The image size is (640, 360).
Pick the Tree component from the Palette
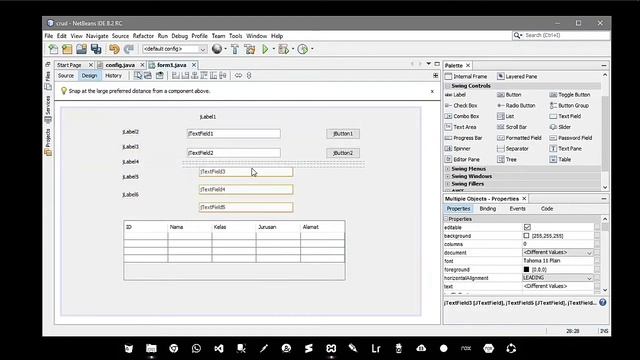point(507,160)
